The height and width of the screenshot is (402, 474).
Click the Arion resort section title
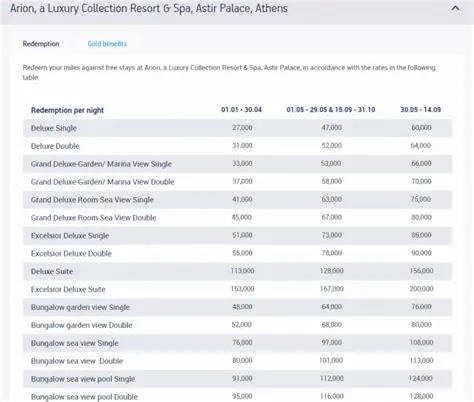click(149, 8)
